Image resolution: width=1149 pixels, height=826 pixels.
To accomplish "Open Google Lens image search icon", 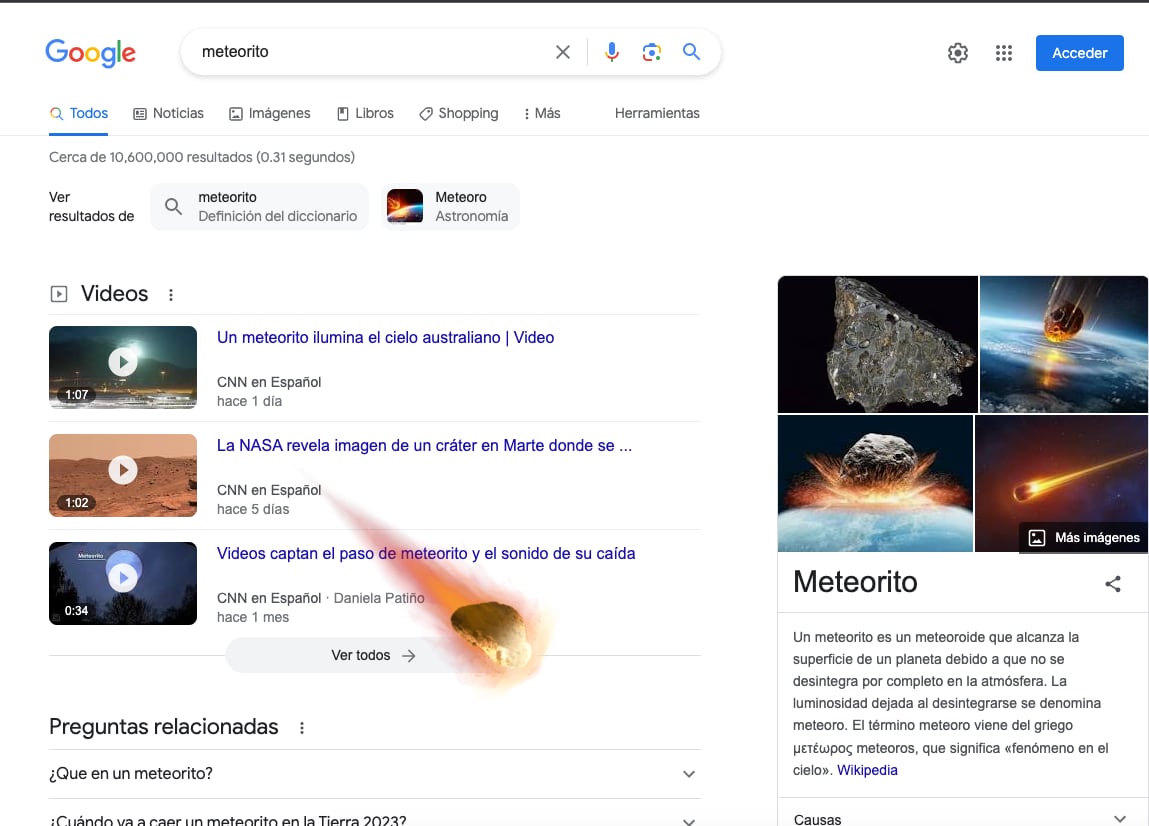I will pyautogui.click(x=652, y=51).
